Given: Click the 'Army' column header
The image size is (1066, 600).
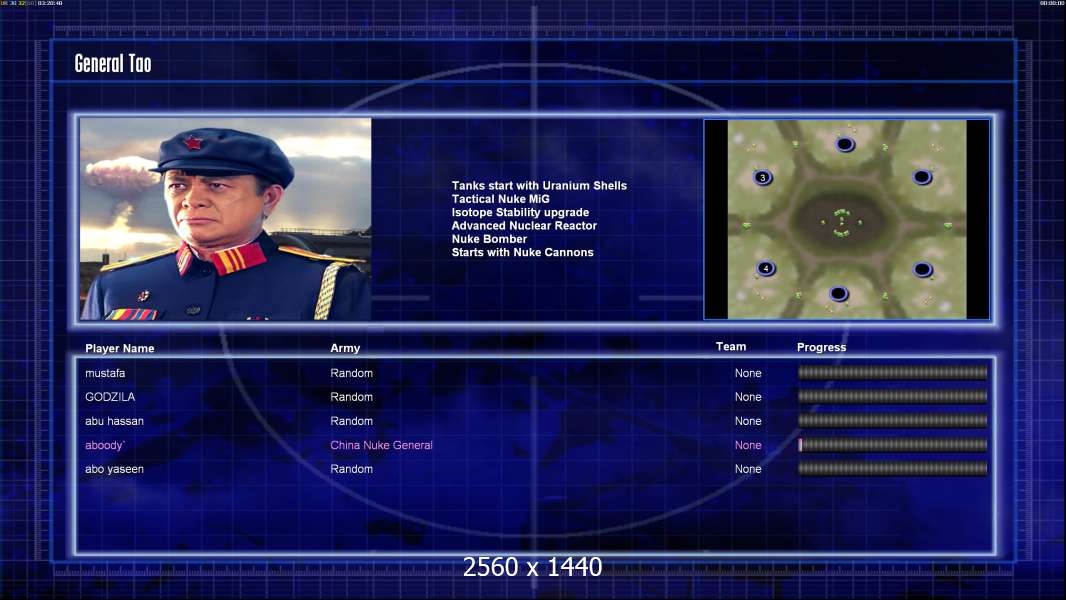Looking at the screenshot, I should click(345, 348).
